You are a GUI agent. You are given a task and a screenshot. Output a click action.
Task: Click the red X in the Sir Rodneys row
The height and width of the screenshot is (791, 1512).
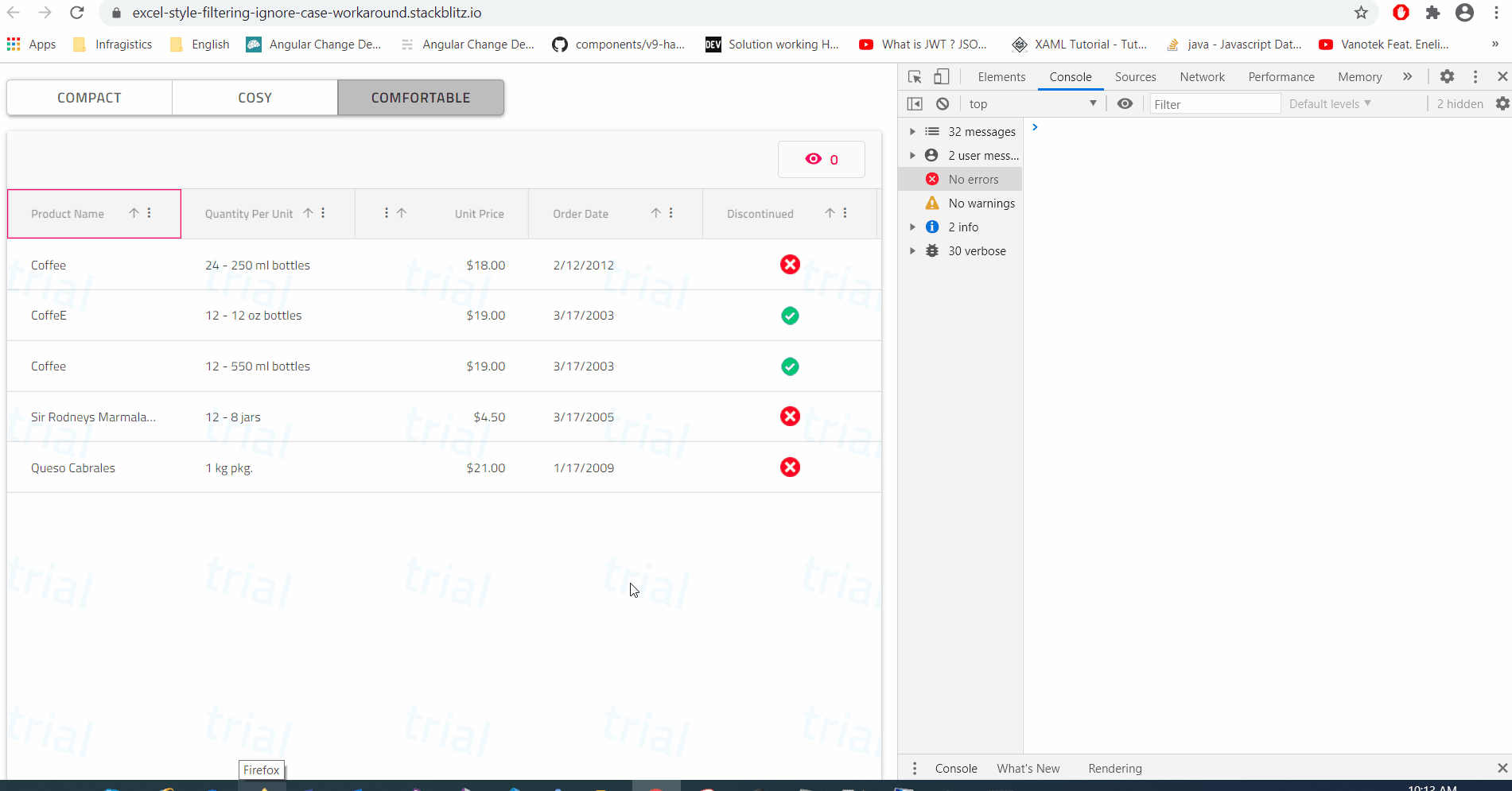click(790, 417)
